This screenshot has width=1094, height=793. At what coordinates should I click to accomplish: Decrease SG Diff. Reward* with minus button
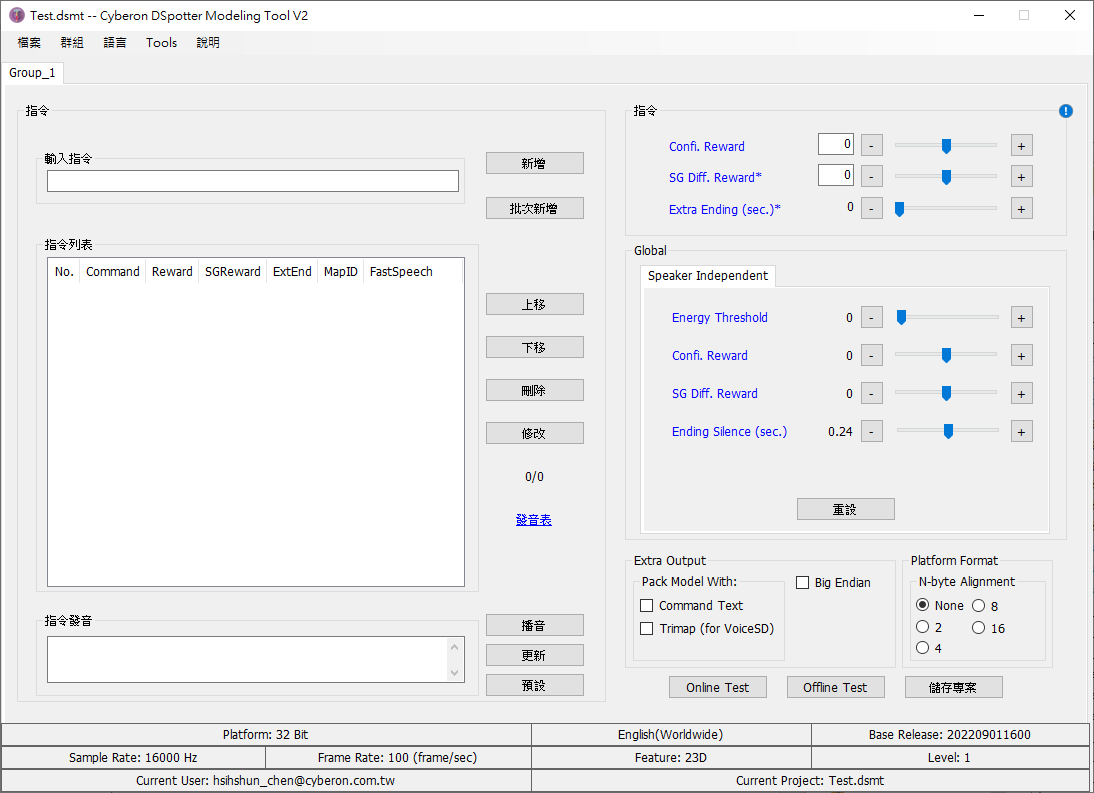[x=871, y=177]
